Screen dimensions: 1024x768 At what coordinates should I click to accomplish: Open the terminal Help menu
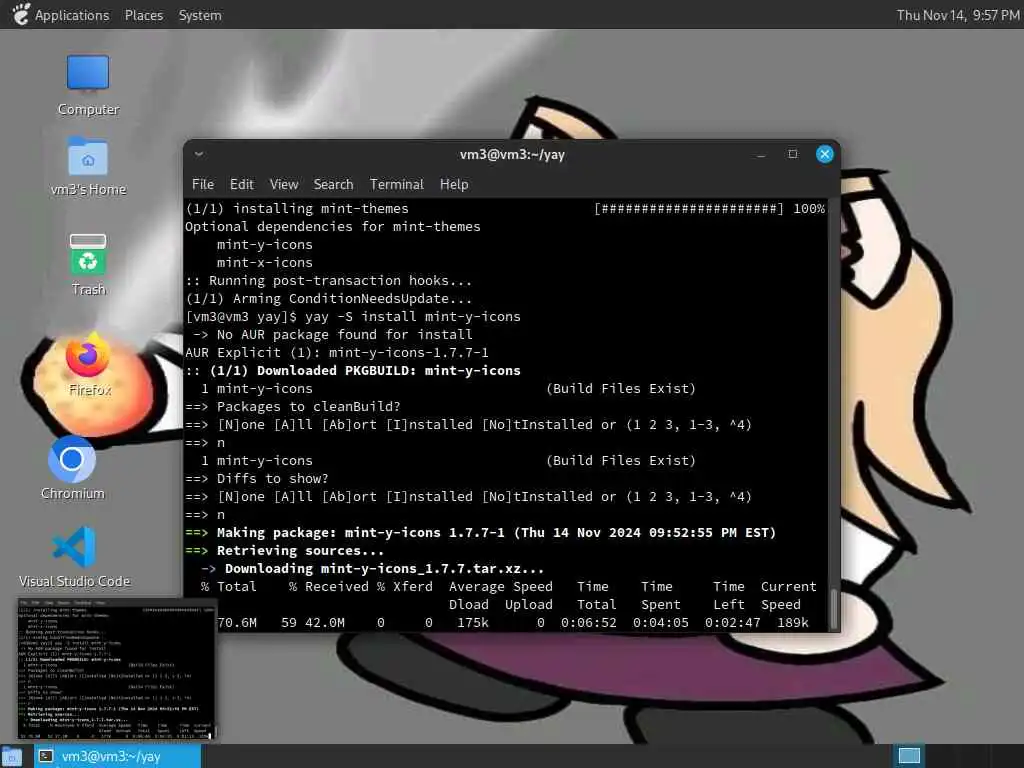click(454, 184)
